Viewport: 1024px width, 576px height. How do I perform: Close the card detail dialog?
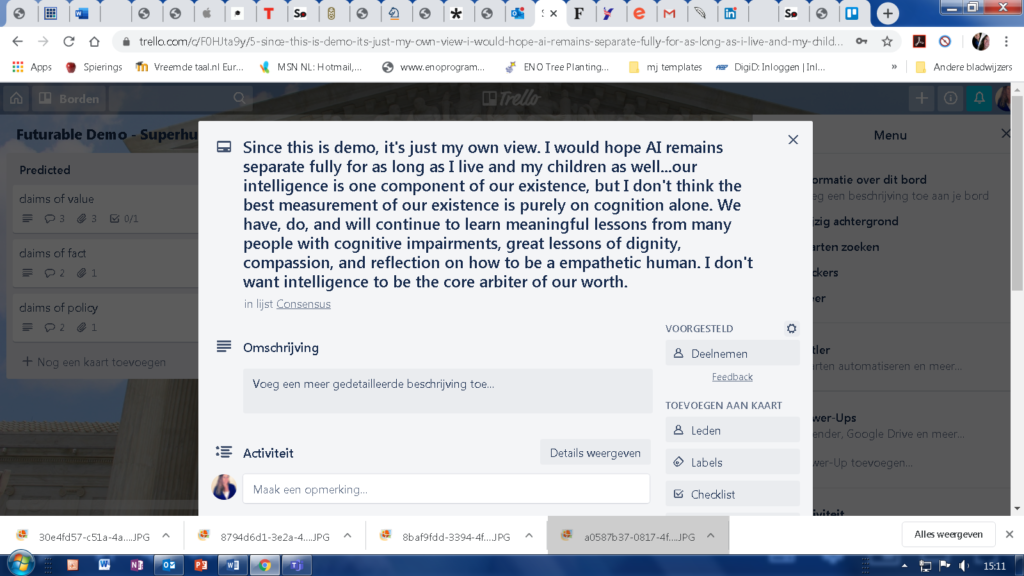pyautogui.click(x=793, y=140)
